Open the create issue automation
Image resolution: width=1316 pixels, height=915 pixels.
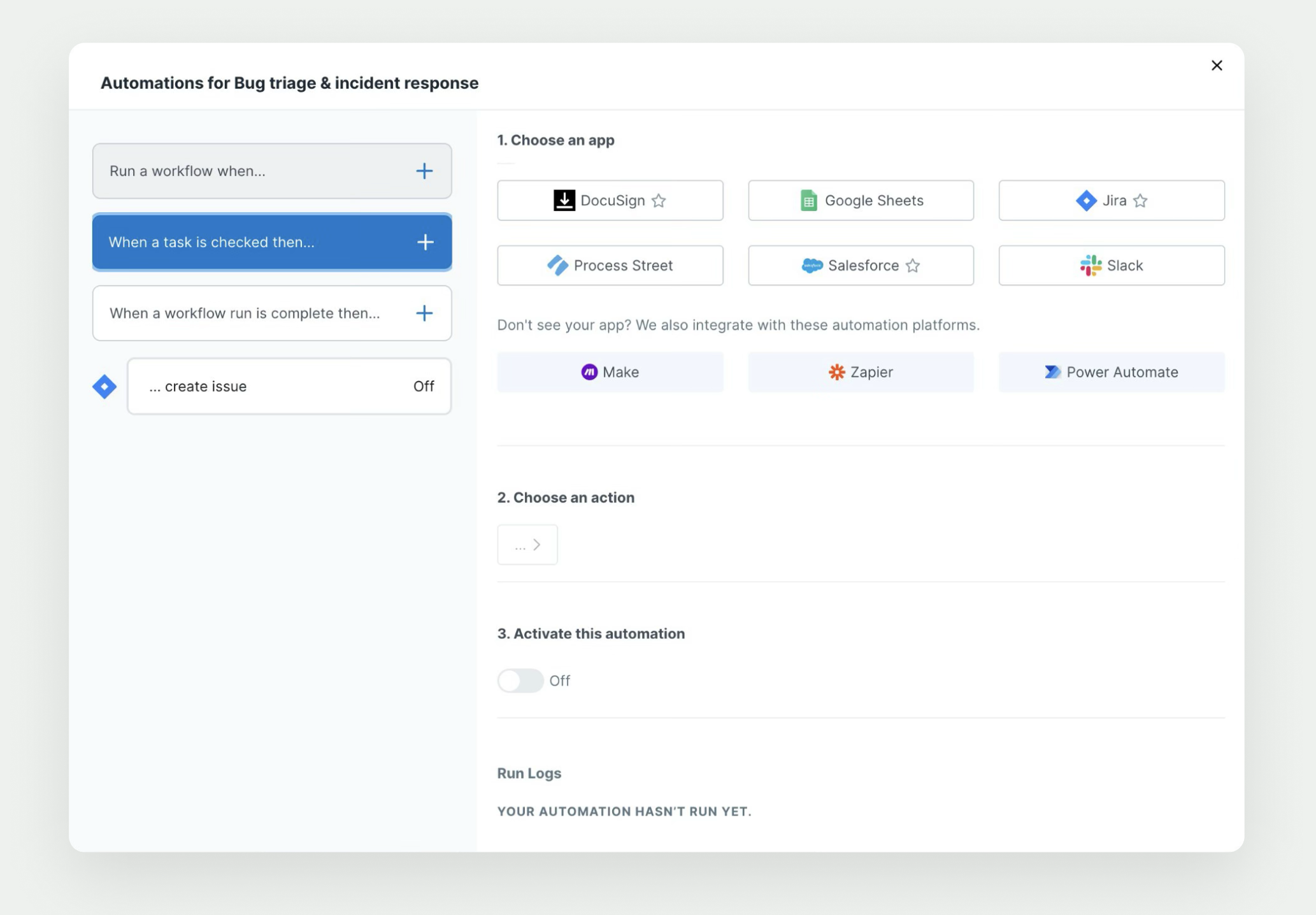point(289,386)
